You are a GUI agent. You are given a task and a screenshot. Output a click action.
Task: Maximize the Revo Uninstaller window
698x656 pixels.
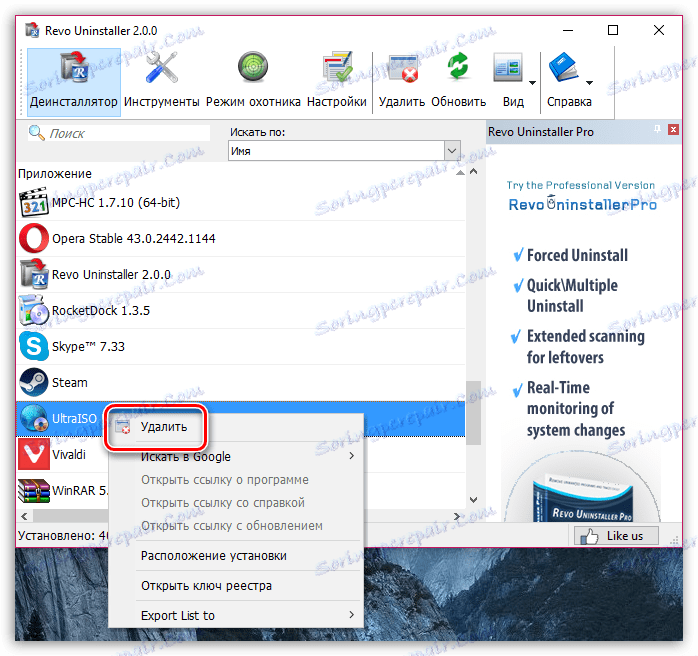613,30
